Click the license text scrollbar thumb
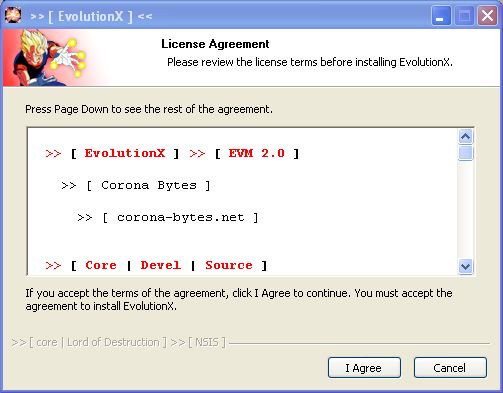Viewport: 503px width, 393px height. coord(465,153)
